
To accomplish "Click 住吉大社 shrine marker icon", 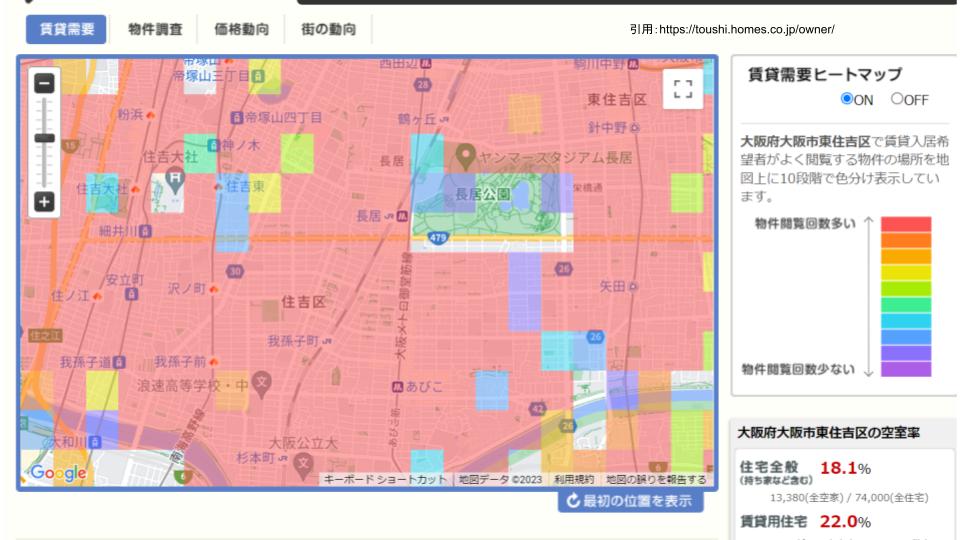I will click(175, 180).
